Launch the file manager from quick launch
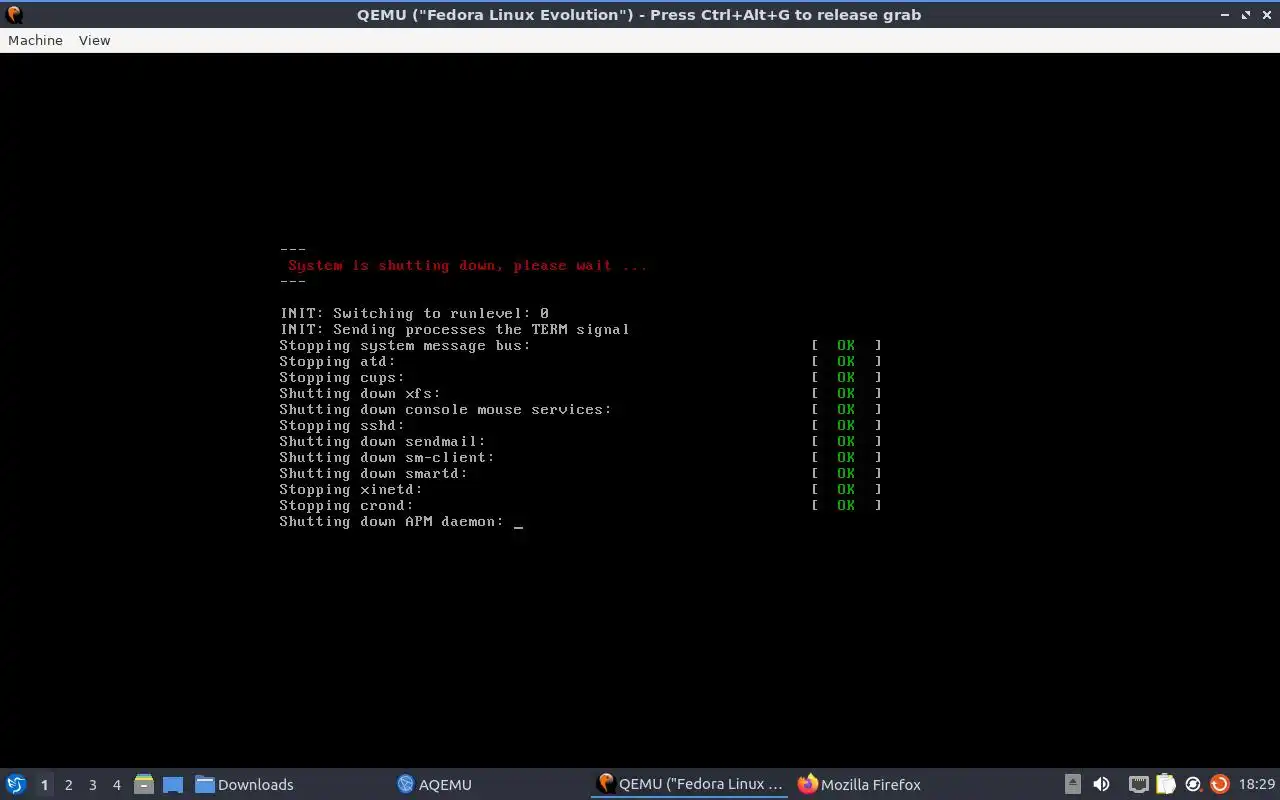This screenshot has width=1280, height=800. tap(144, 784)
